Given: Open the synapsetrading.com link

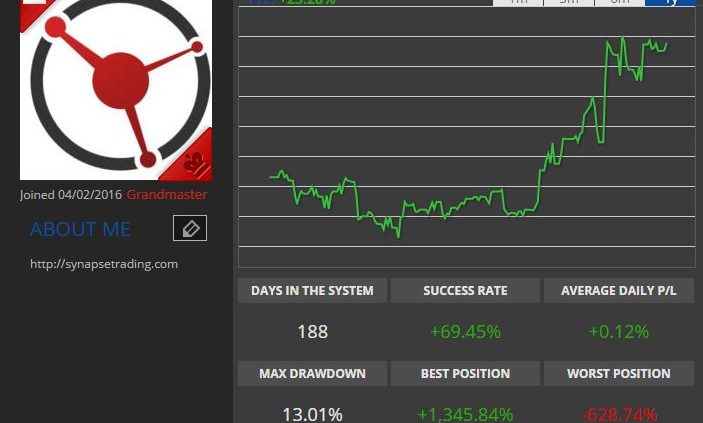Looking at the screenshot, I should coord(104,264).
